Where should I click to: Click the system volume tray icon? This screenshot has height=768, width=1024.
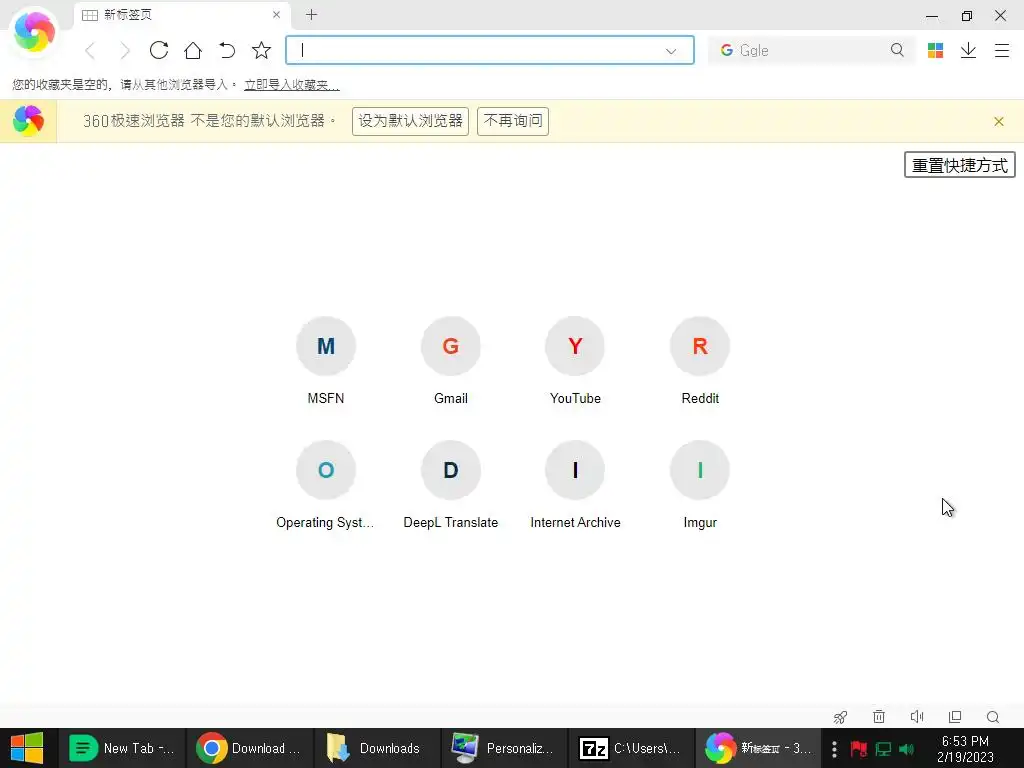click(x=906, y=749)
